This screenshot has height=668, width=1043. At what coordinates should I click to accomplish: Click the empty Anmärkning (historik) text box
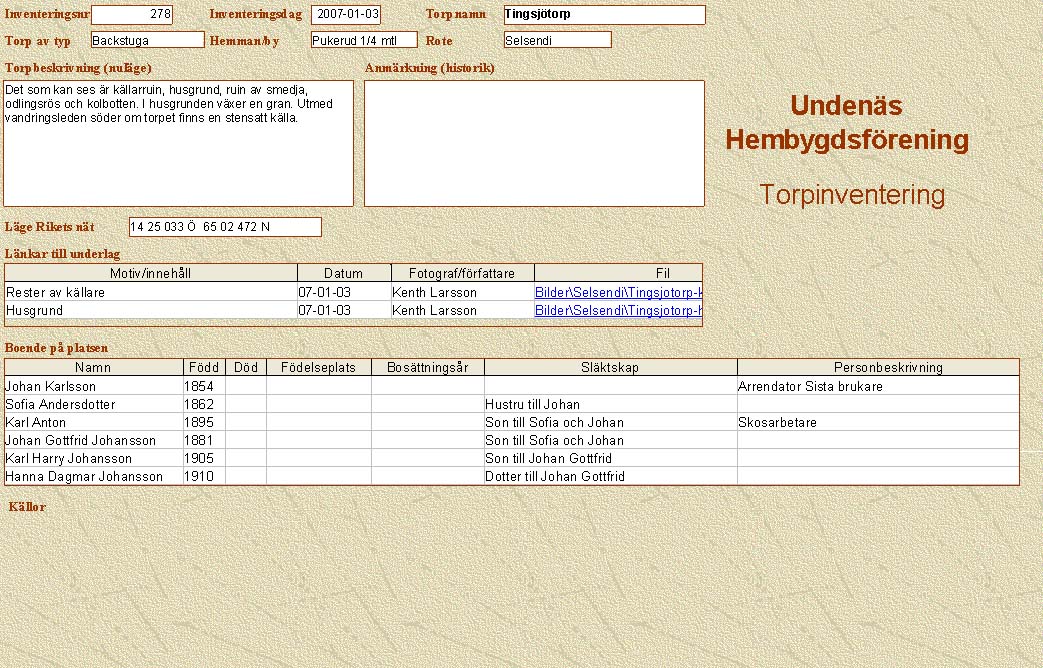[x=534, y=143]
